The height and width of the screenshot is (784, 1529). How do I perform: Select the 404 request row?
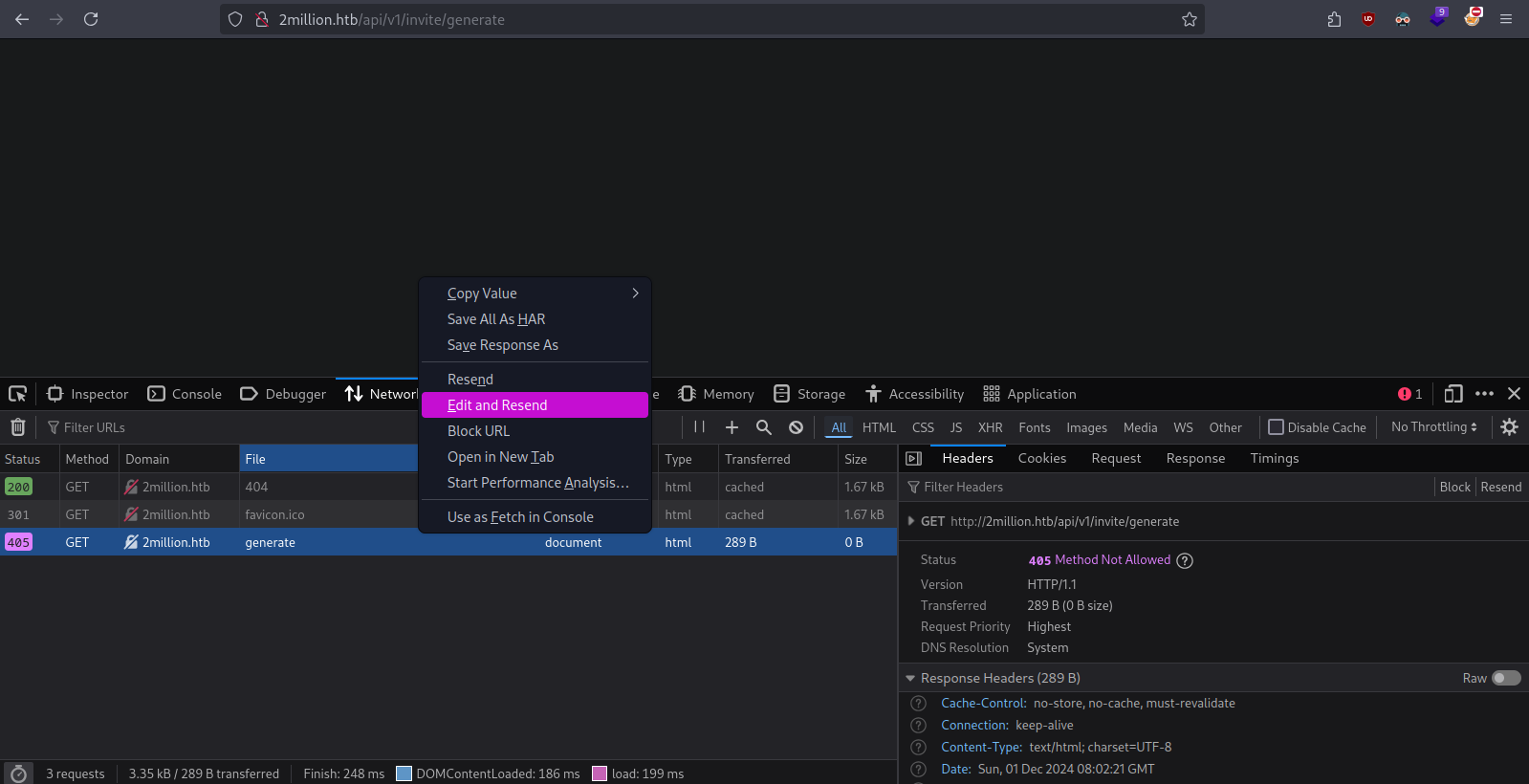pos(448,487)
